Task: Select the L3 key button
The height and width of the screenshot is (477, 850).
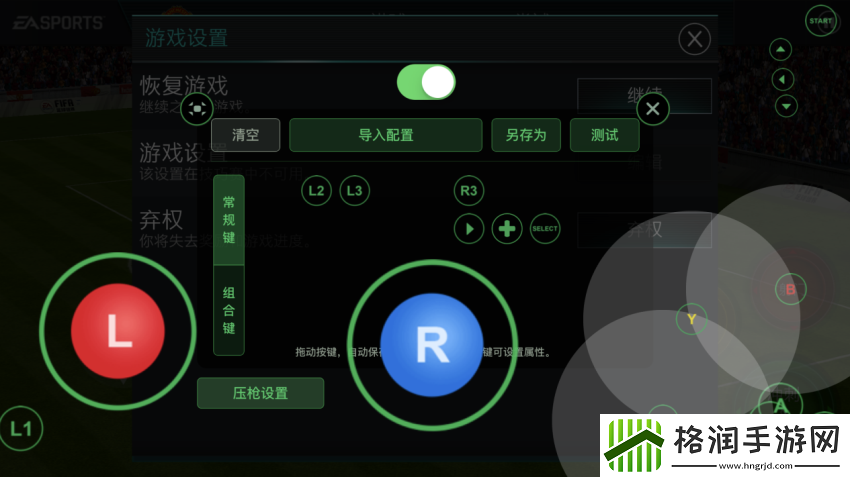Action: [354, 190]
